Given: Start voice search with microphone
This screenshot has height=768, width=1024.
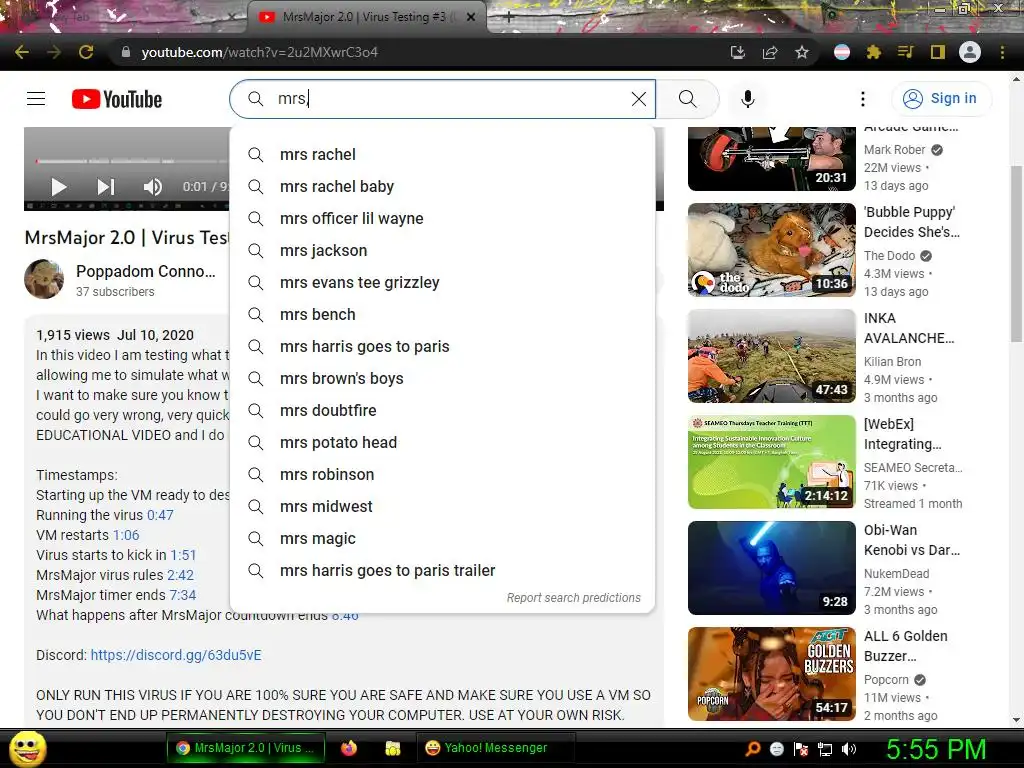Looking at the screenshot, I should [748, 99].
